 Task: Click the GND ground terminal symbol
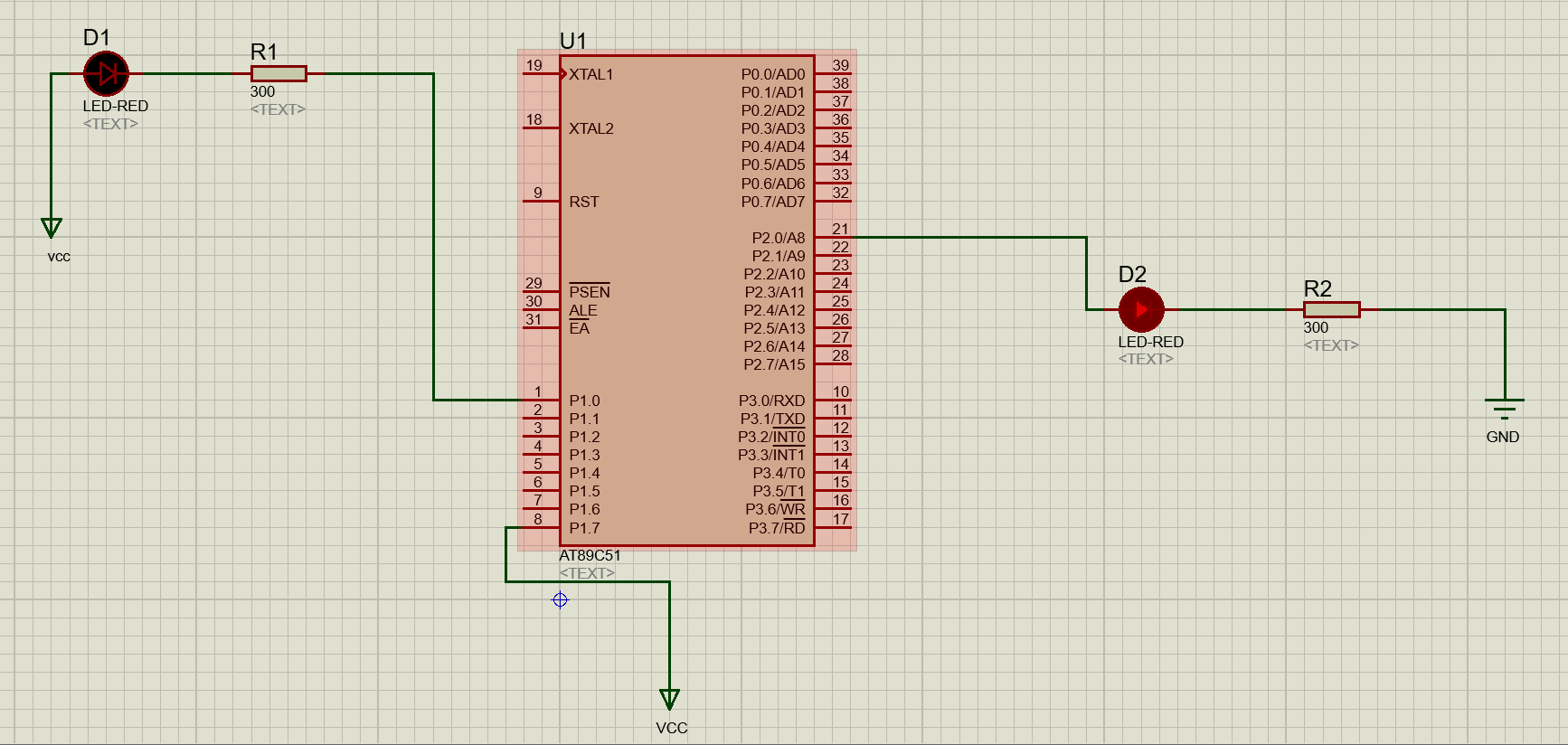pyautogui.click(x=1505, y=410)
